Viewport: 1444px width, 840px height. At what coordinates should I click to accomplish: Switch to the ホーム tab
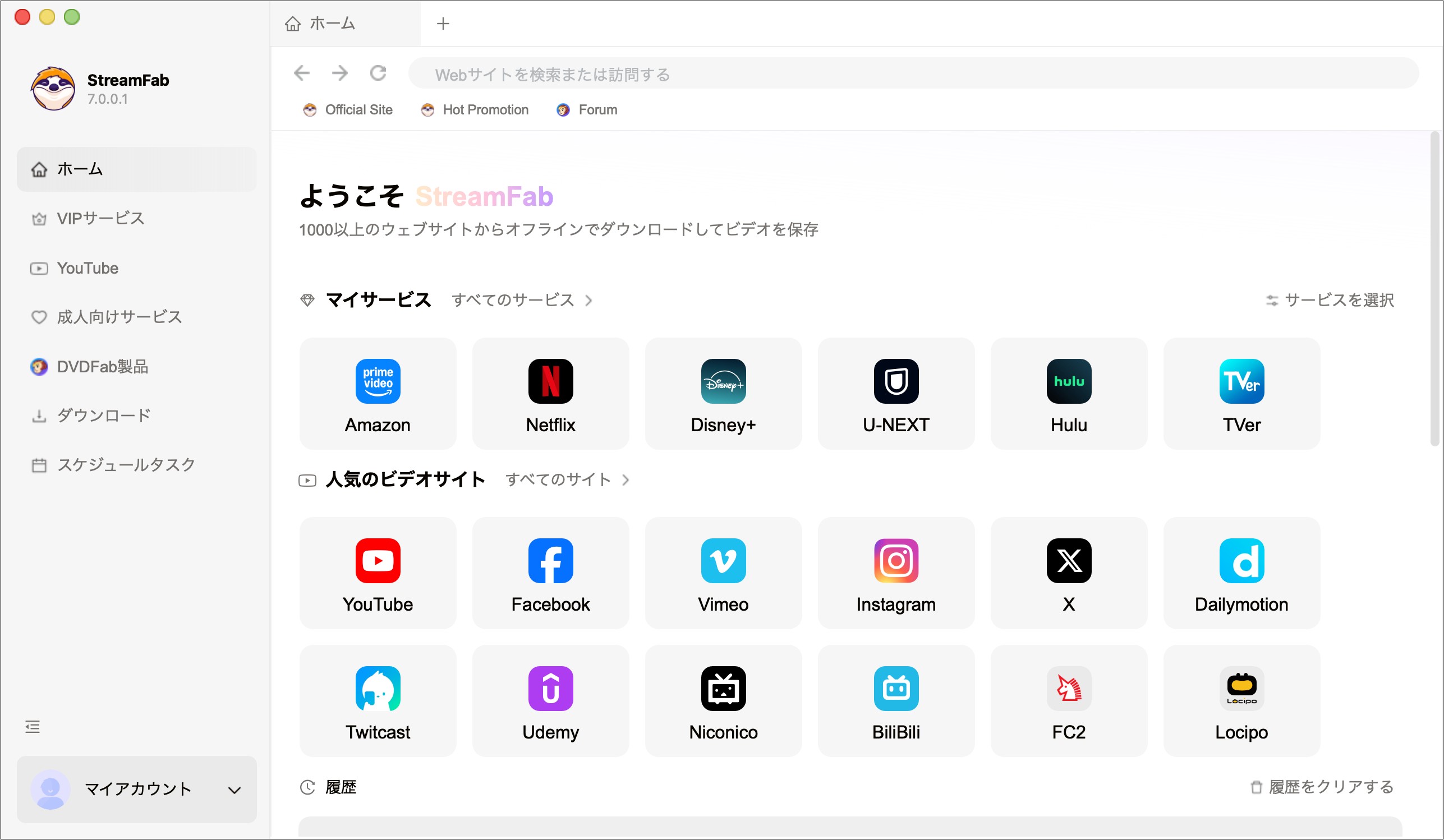[x=332, y=24]
